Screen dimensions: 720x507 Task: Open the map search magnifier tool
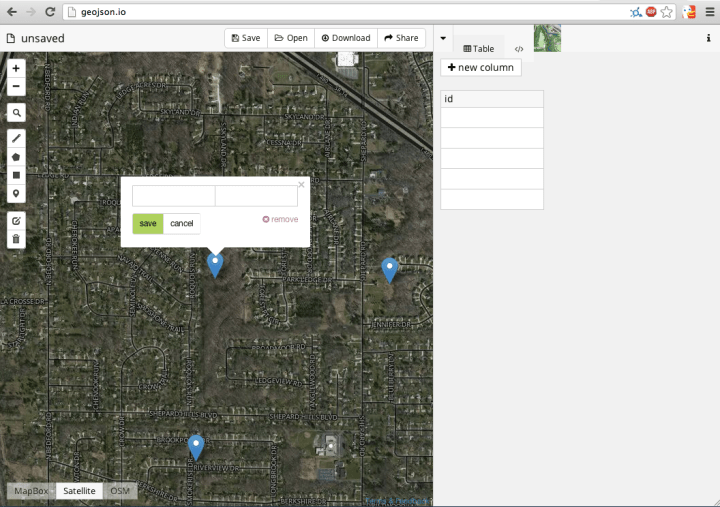[16, 113]
